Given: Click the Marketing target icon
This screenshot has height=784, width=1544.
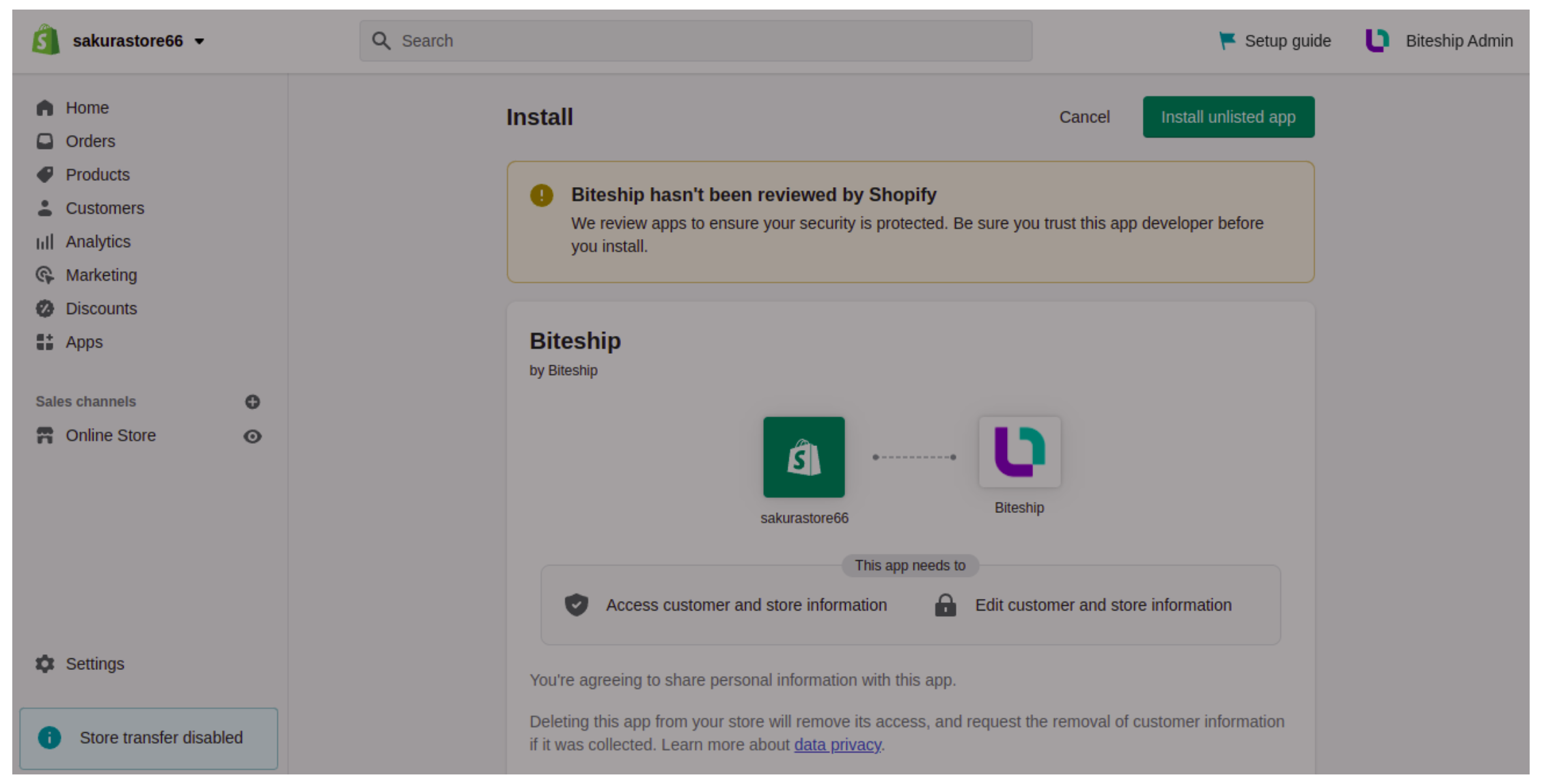Looking at the screenshot, I should click(x=44, y=275).
